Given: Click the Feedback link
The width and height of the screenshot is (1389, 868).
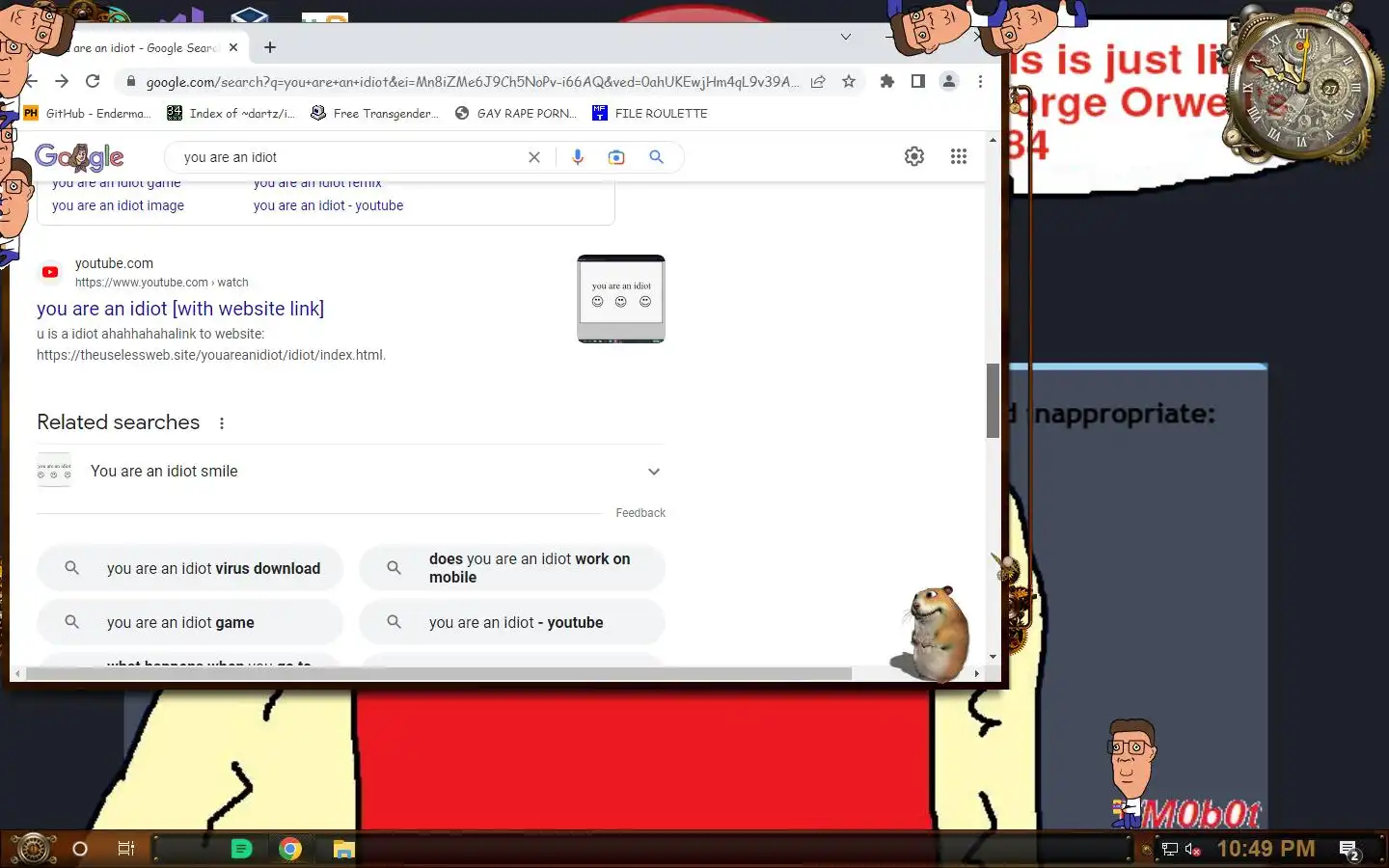Looking at the screenshot, I should pyautogui.click(x=640, y=513).
